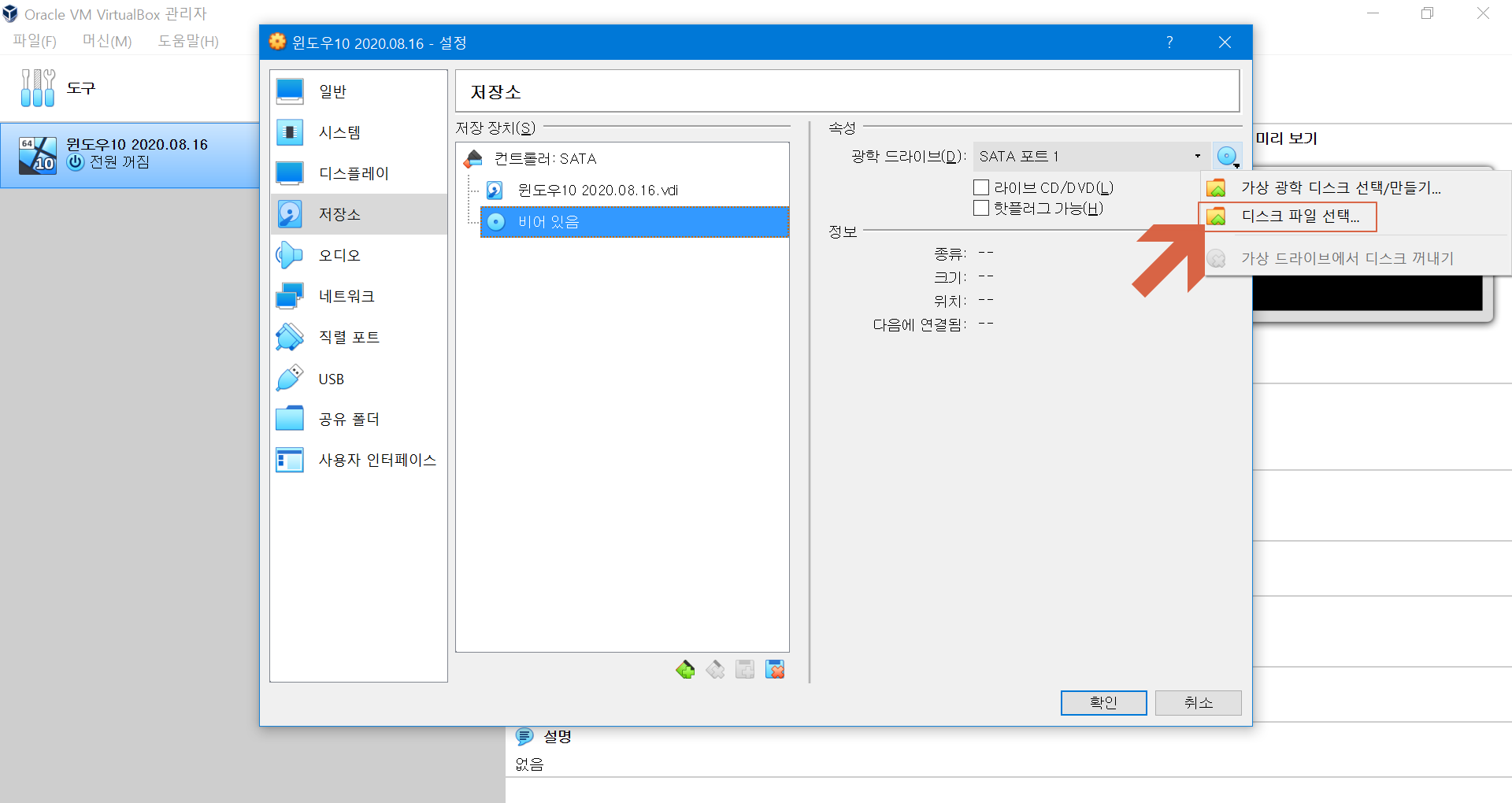Screen dimensions: 1512x803
Task: Click the VM preview thumbnail in manager
Action: [x=1368, y=293]
